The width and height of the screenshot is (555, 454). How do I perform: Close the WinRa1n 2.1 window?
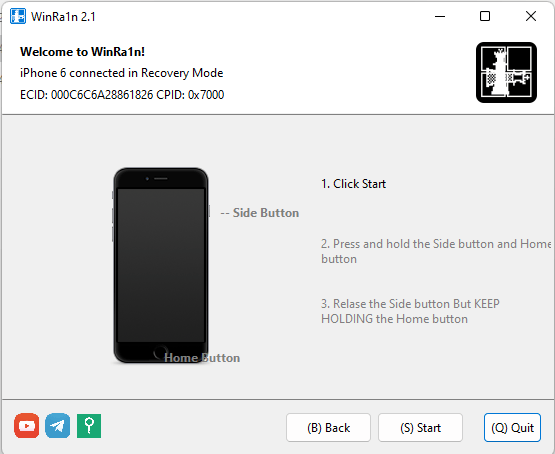pyautogui.click(x=531, y=16)
